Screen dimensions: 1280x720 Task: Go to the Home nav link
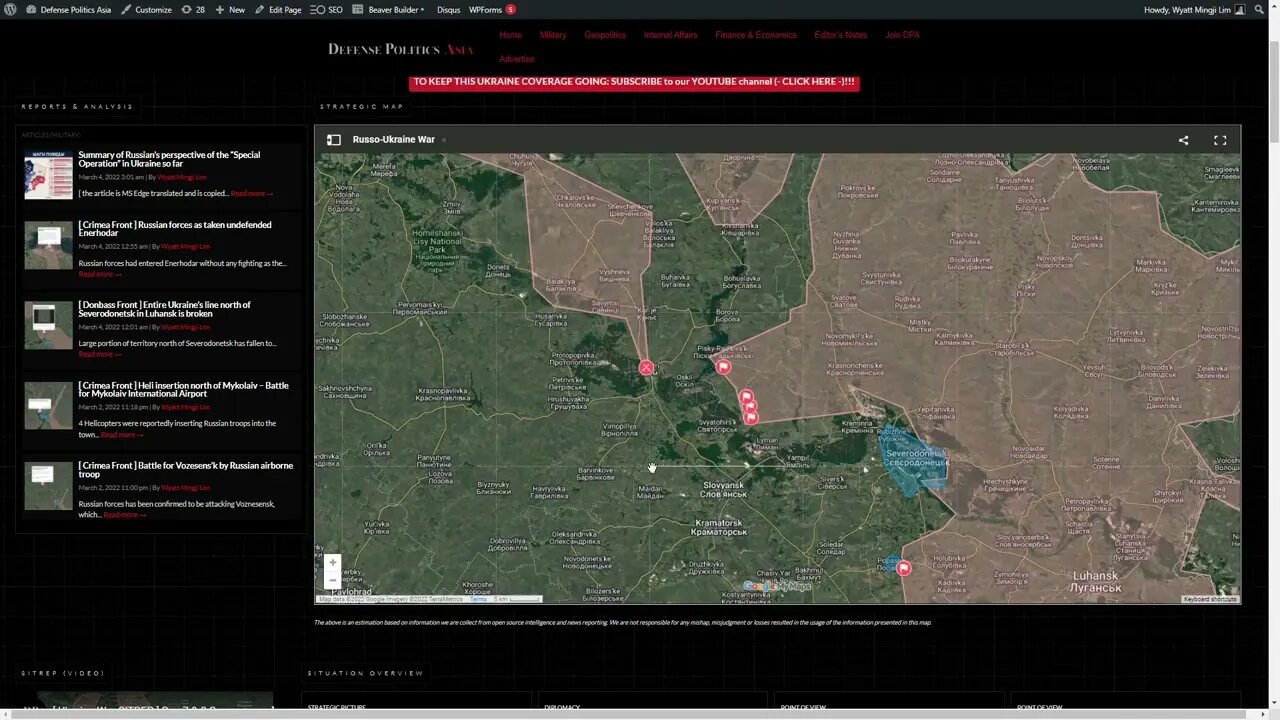(510, 35)
